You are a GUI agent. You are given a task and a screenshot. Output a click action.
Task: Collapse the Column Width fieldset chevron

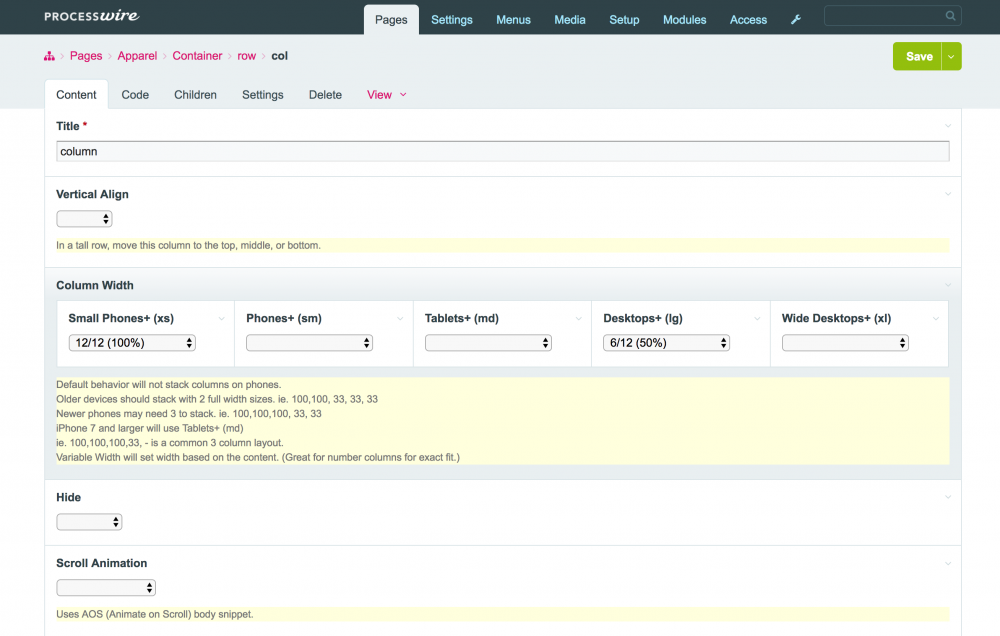click(x=947, y=285)
